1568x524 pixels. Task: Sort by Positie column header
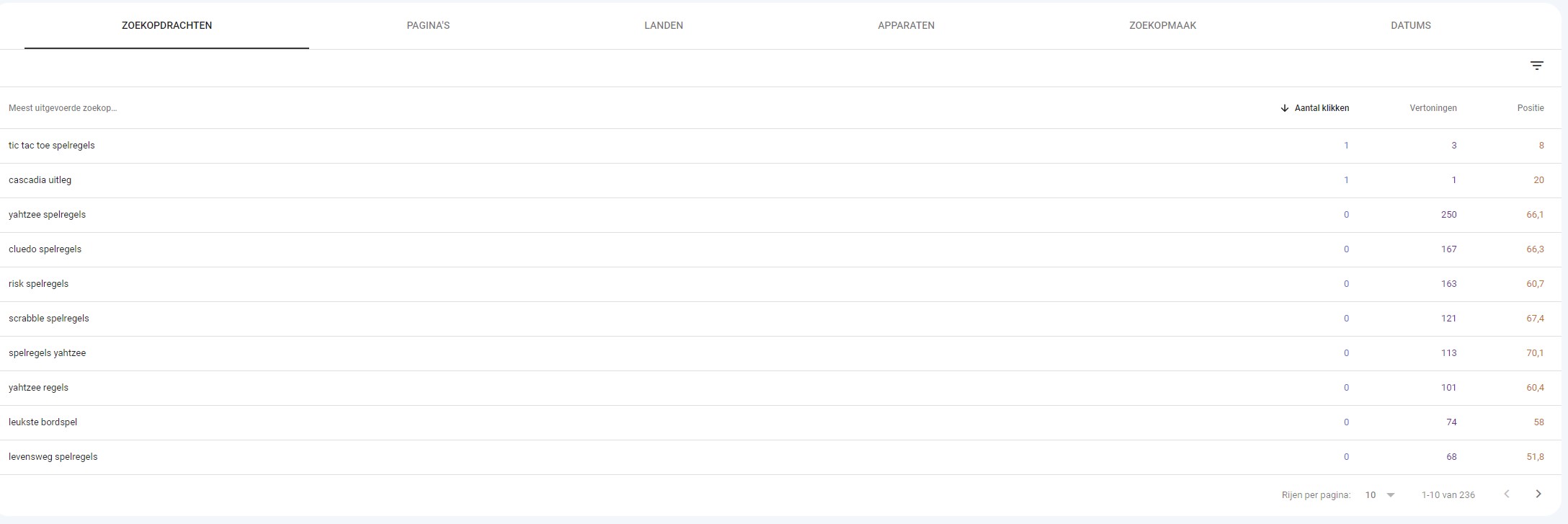[x=1531, y=108]
